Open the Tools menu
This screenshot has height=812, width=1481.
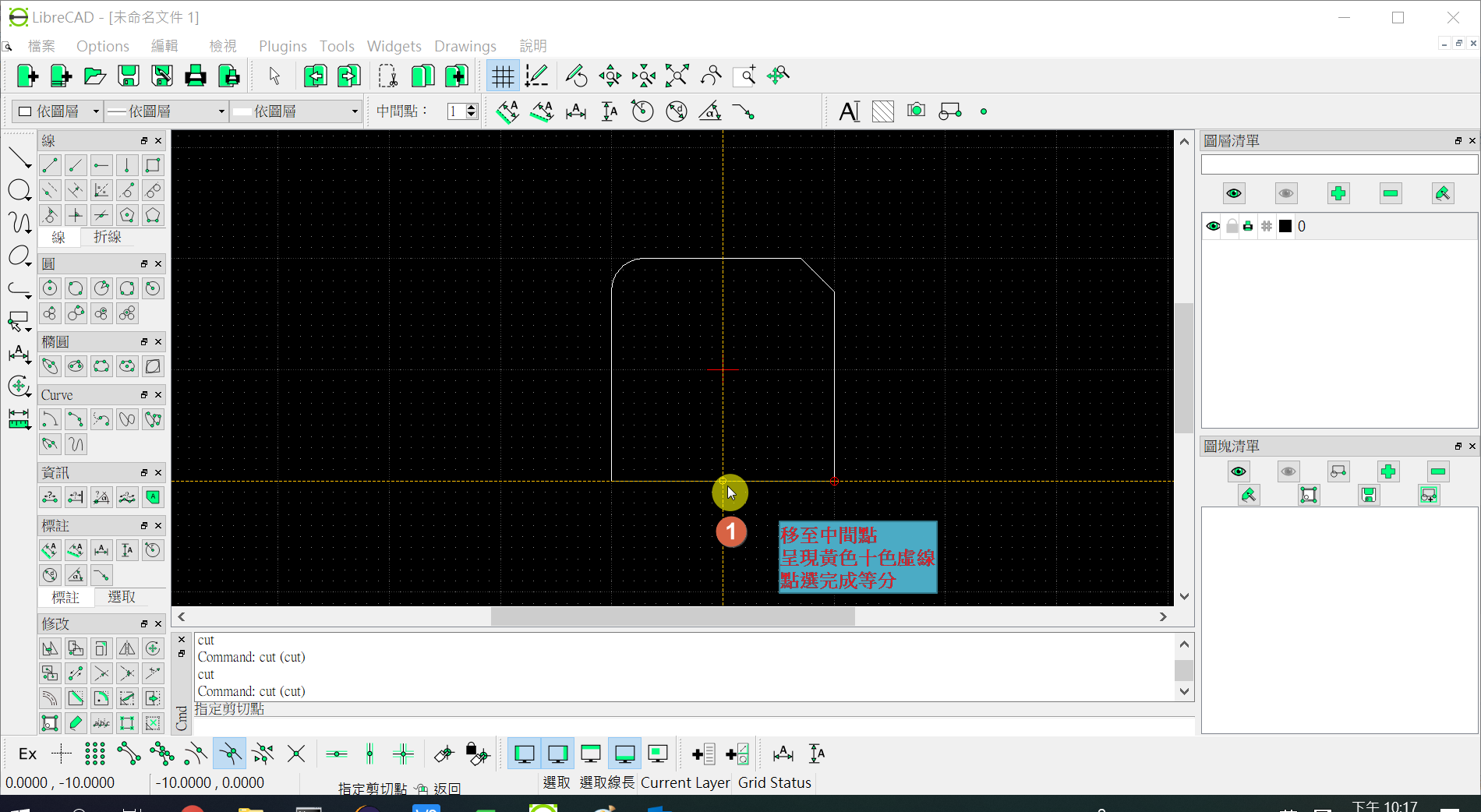[337, 46]
